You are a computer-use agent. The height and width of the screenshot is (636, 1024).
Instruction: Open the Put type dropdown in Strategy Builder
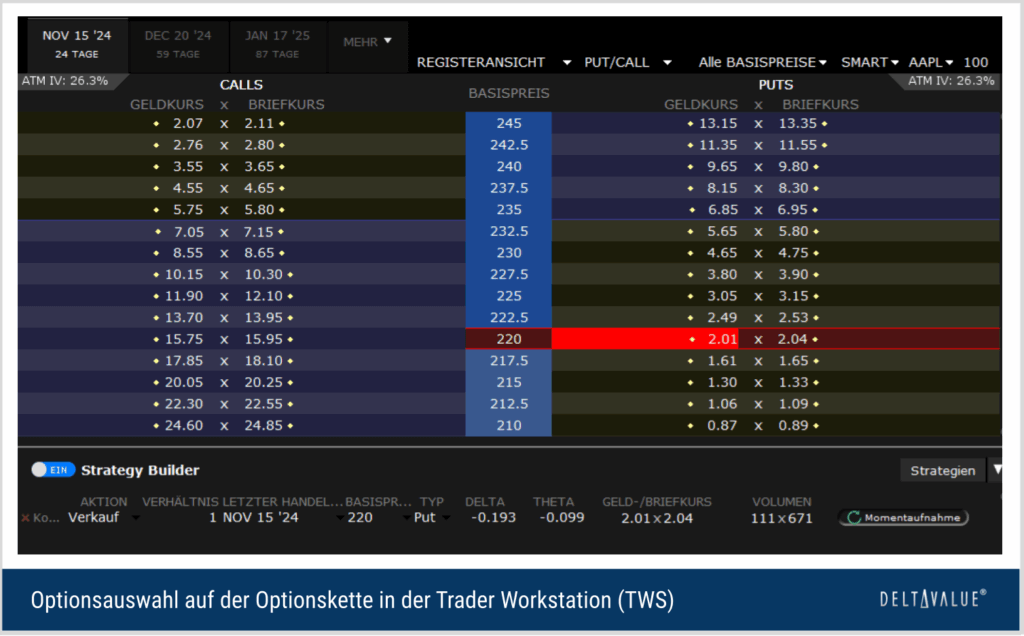coord(431,518)
